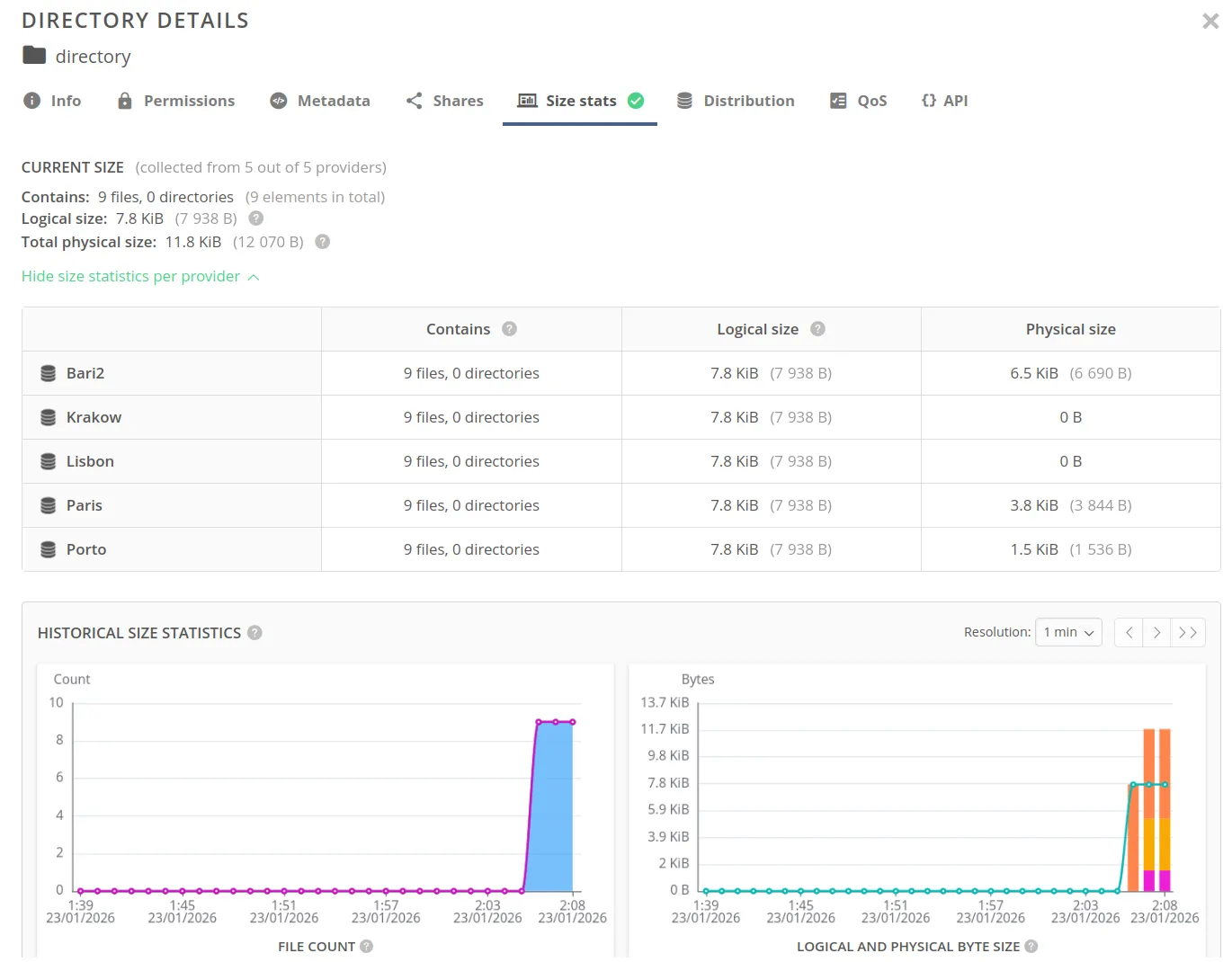Viewport: 1232px width, 962px height.
Task: Show help for Logical and Physical Byte Size
Action: [1031, 947]
